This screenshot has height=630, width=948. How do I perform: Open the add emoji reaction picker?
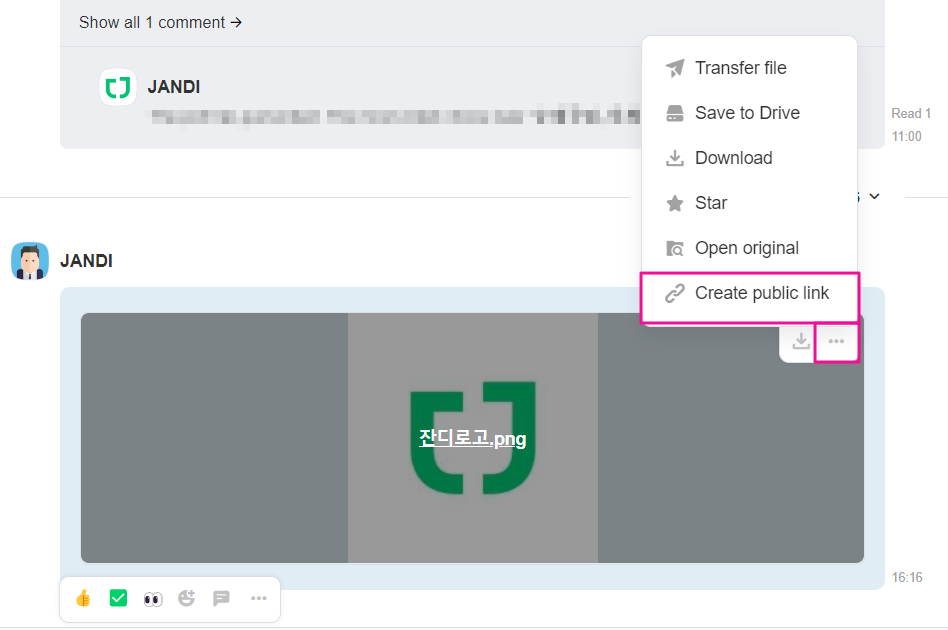click(187, 598)
